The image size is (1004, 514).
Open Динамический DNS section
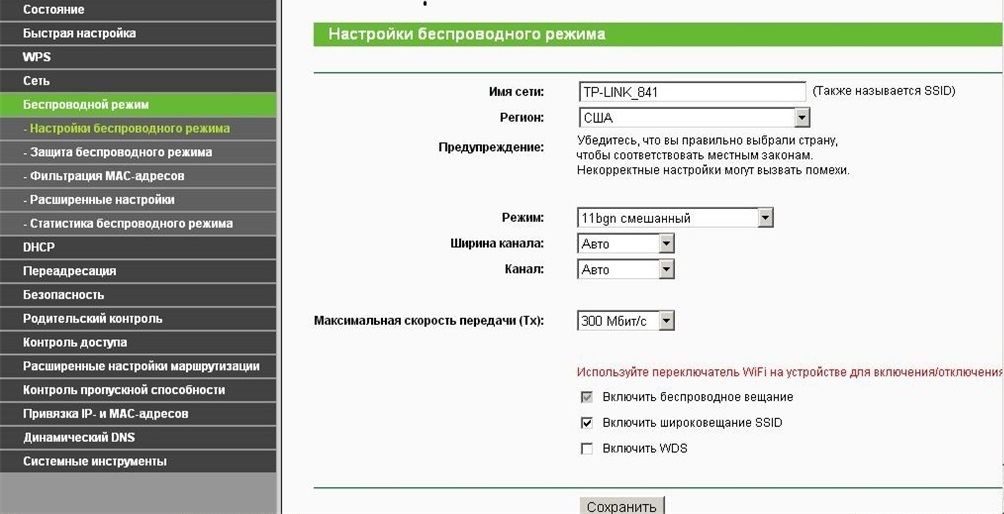[x=138, y=438]
